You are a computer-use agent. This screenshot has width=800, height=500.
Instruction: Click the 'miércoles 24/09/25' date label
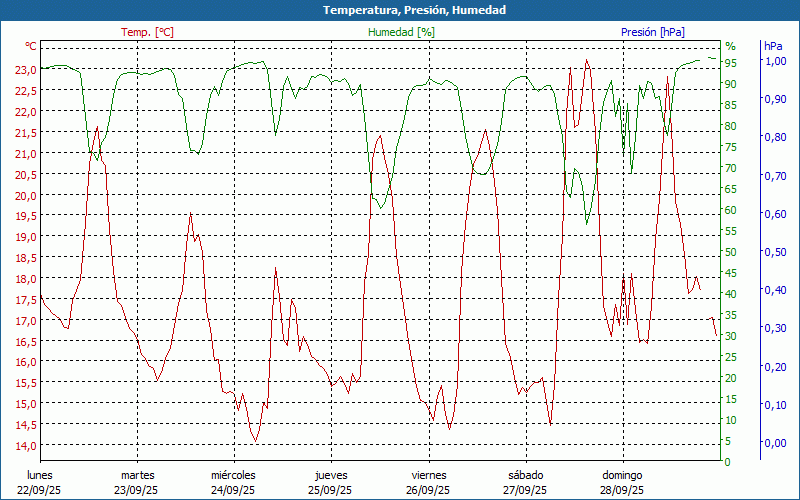(233, 482)
